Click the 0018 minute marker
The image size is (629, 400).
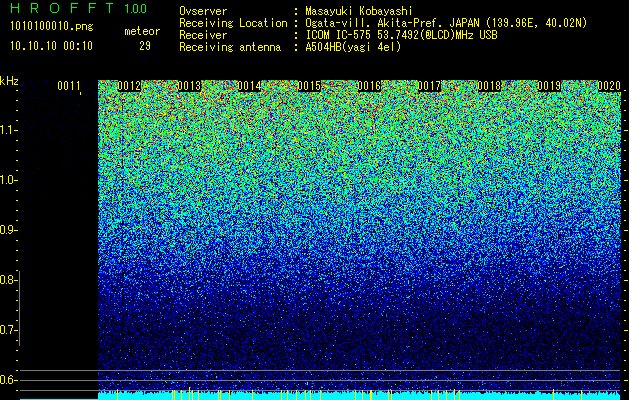click(489, 86)
